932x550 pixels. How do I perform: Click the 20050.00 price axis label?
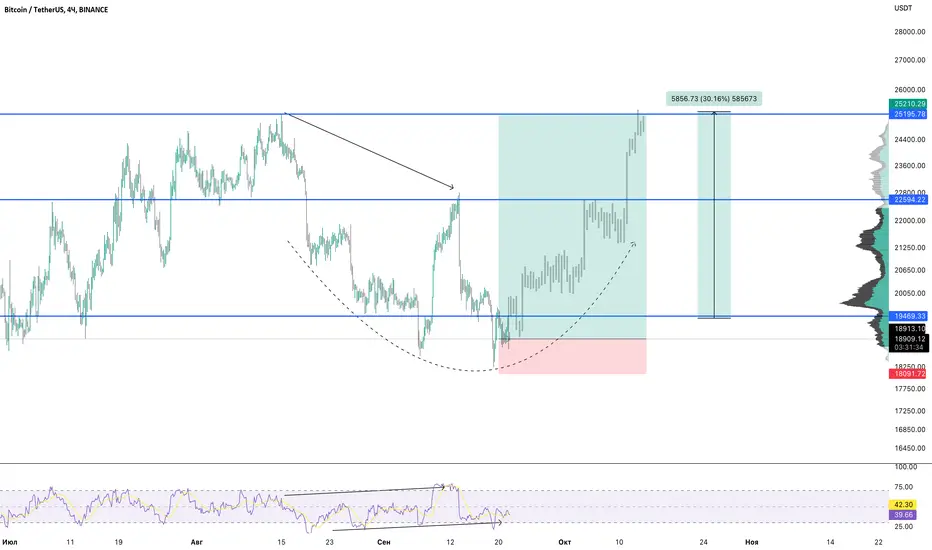tap(909, 293)
